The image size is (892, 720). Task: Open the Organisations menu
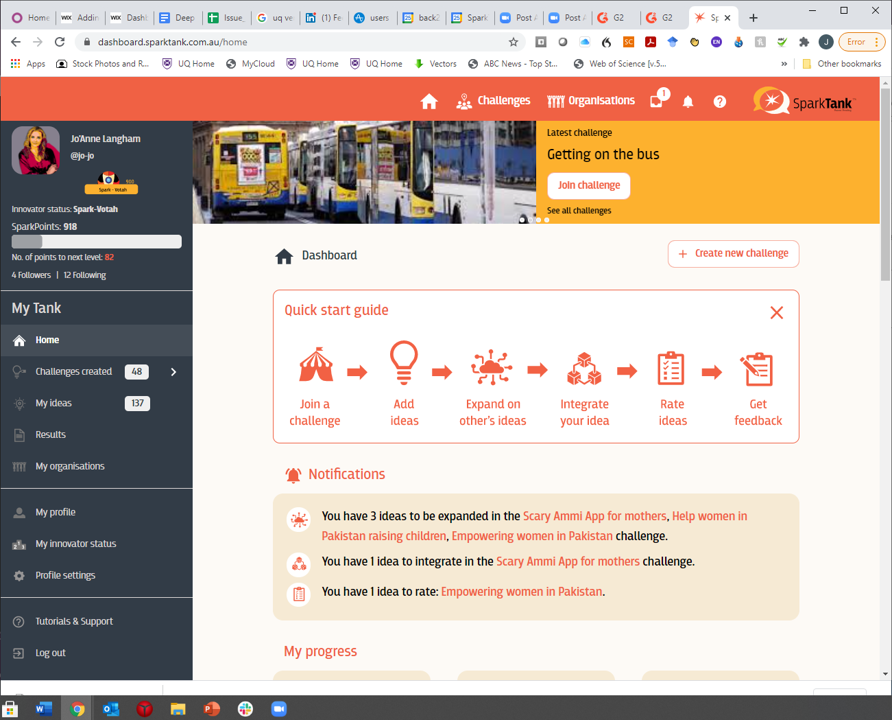click(x=590, y=100)
